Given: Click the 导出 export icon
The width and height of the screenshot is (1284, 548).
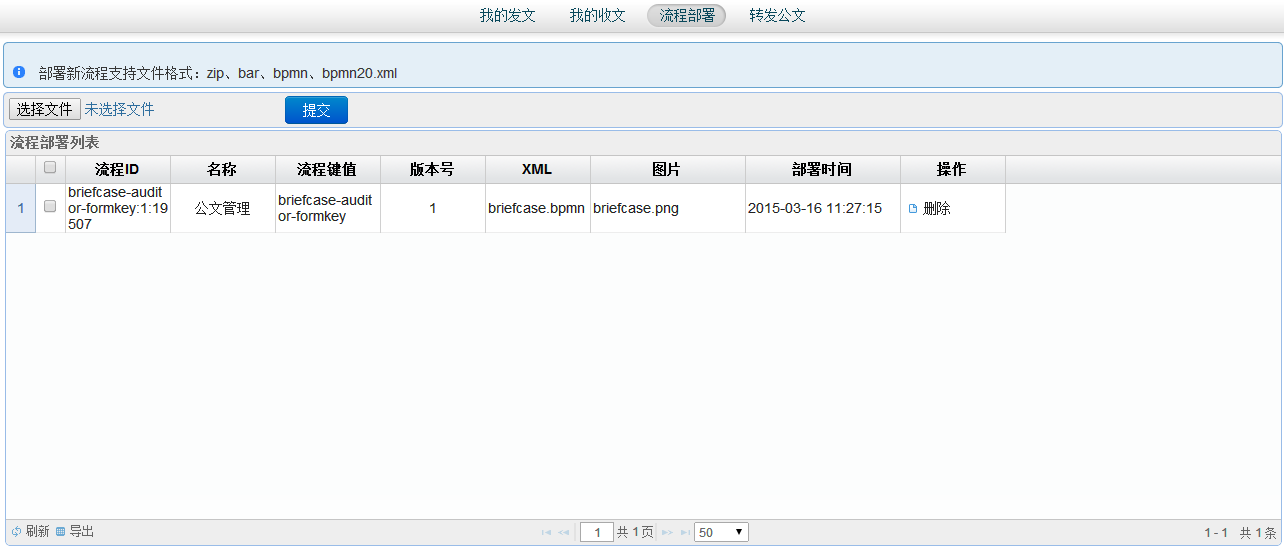Looking at the screenshot, I should point(60,532).
